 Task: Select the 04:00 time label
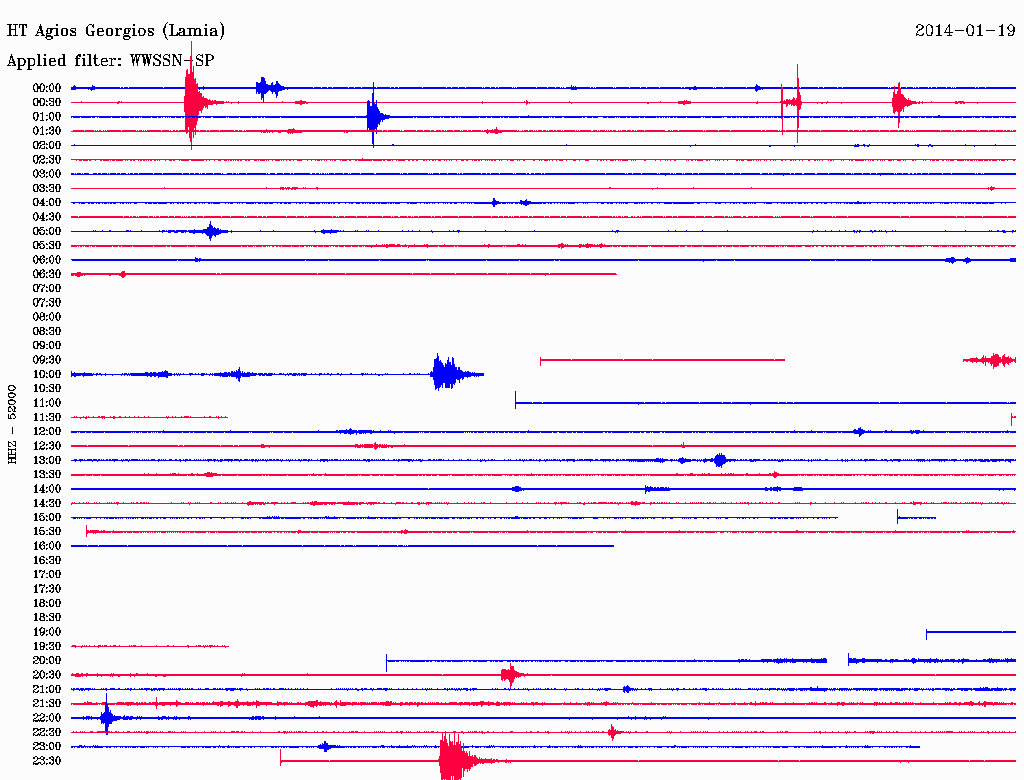coord(46,203)
